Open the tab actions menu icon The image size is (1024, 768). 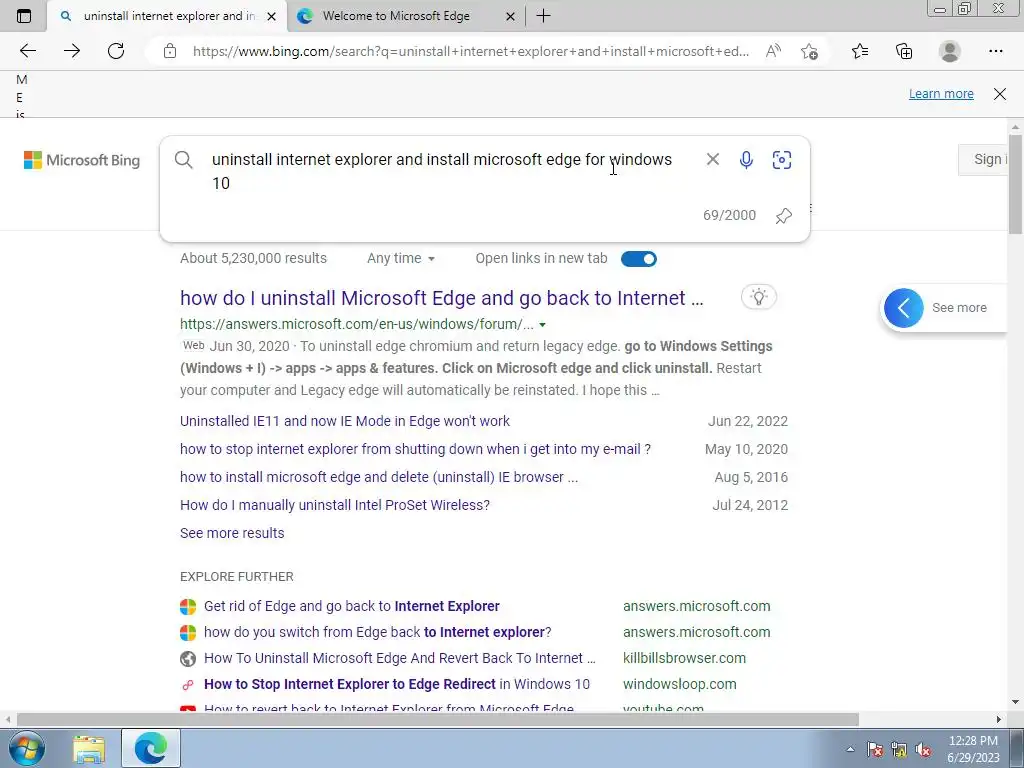(x=24, y=16)
